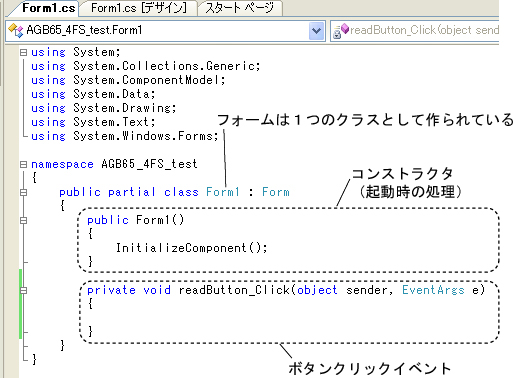Image resolution: width=515 pixels, height=378 pixels.
Task: Click 'readButton_Click' in the method signature
Action: (234, 290)
